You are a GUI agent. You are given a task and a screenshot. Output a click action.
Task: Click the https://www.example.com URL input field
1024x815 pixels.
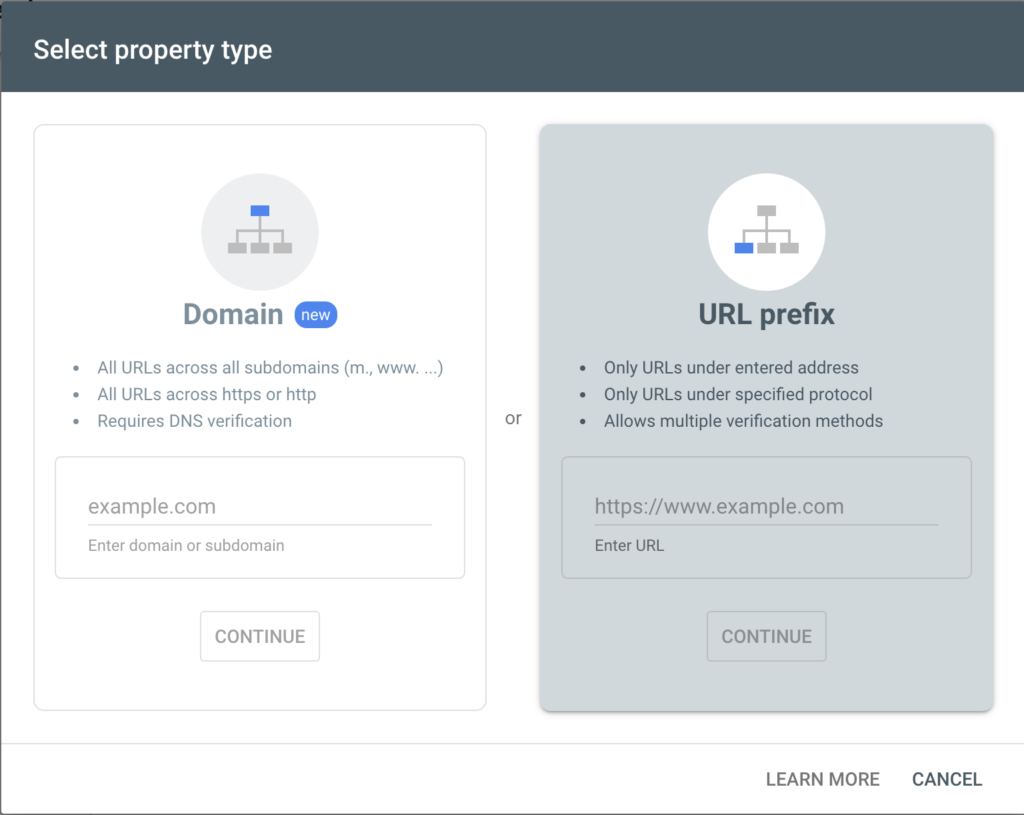click(766, 506)
